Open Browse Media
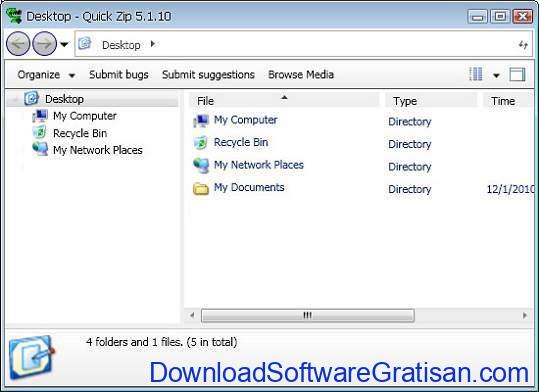This screenshot has width=539, height=392. [301, 75]
